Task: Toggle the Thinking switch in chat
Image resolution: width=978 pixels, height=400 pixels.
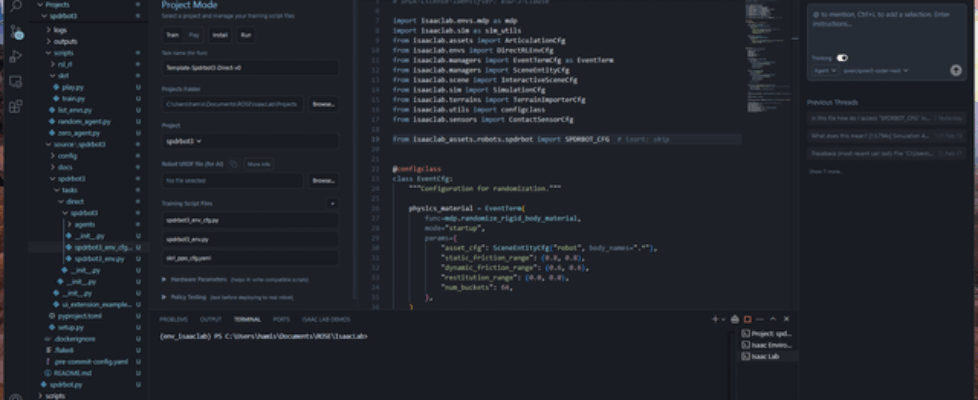Action: 842,58
